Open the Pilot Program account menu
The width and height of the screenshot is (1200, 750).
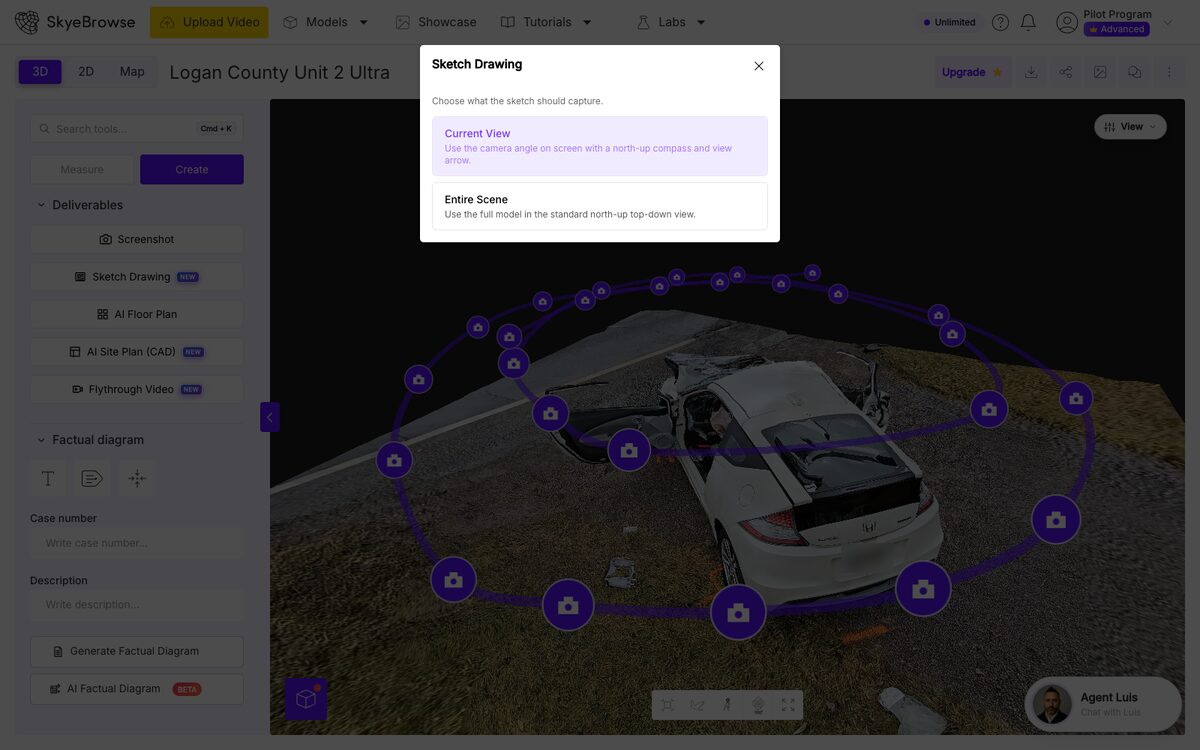1116,22
